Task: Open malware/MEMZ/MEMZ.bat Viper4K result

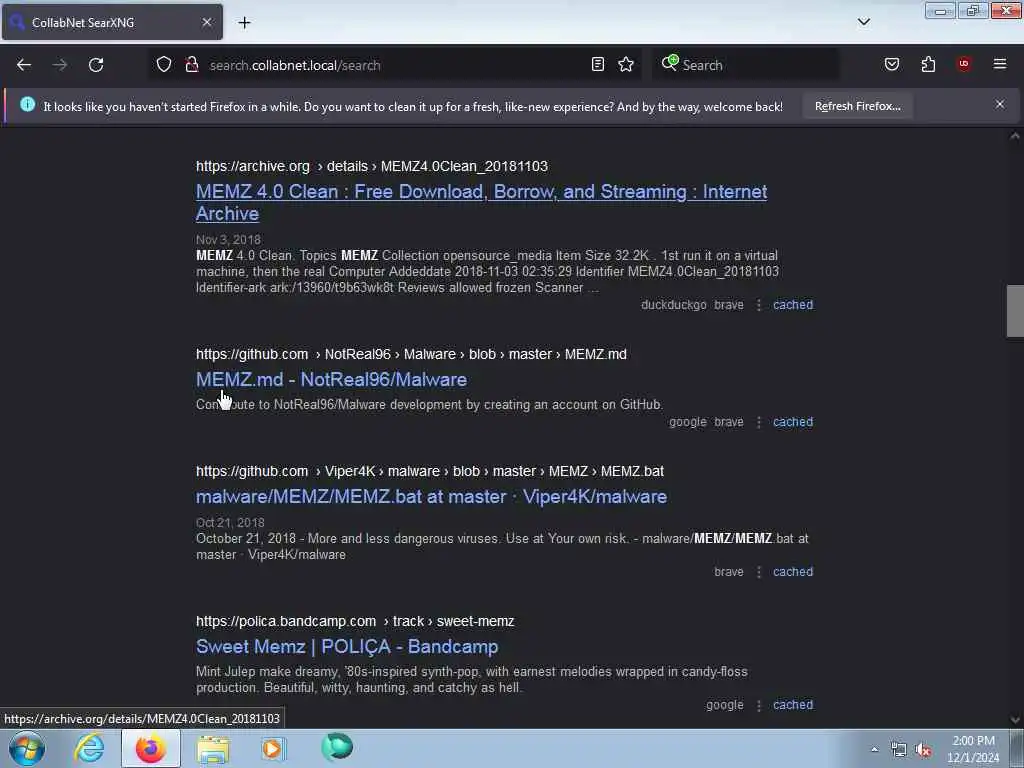Action: 431,496
